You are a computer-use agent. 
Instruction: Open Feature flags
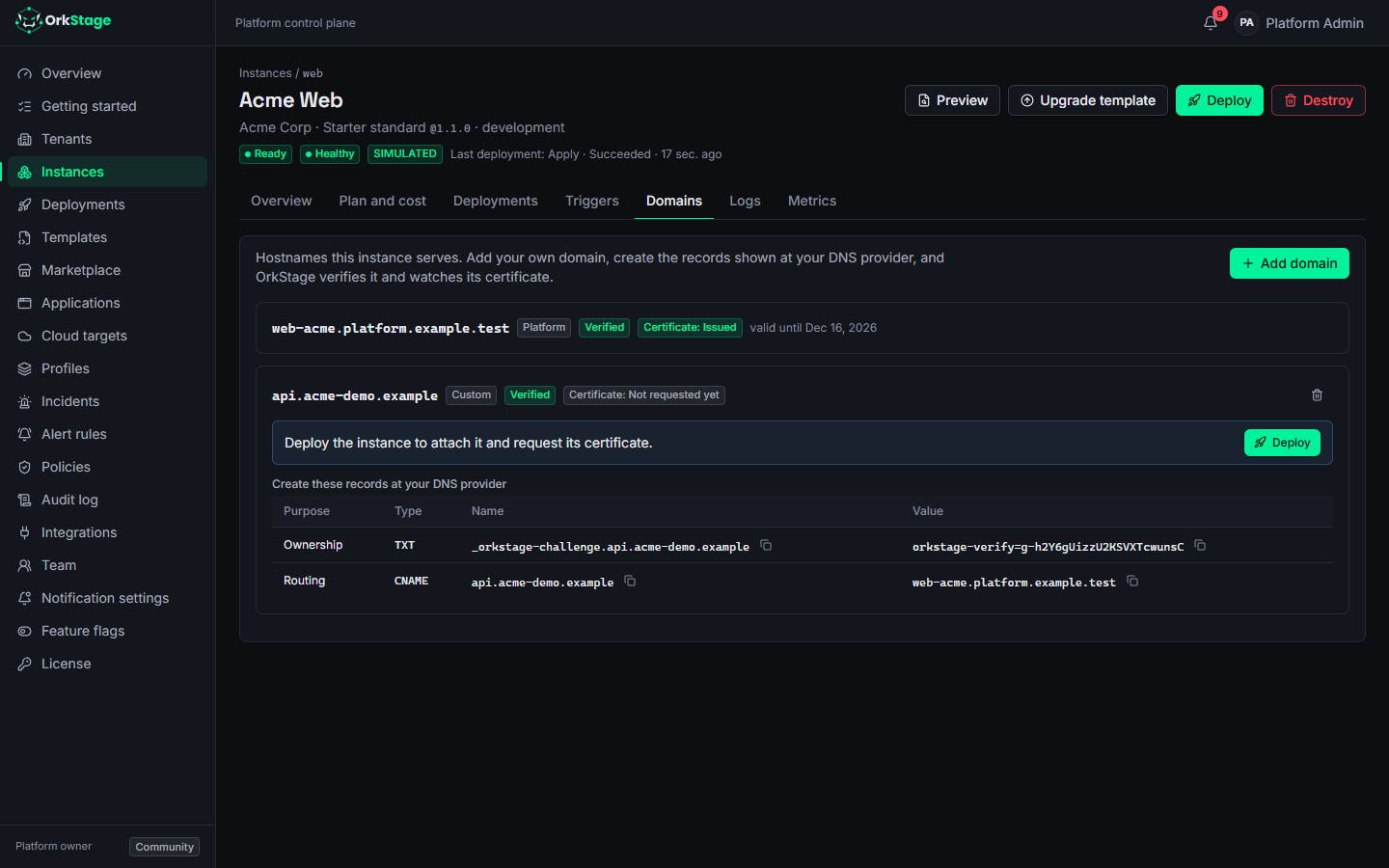coord(107,631)
